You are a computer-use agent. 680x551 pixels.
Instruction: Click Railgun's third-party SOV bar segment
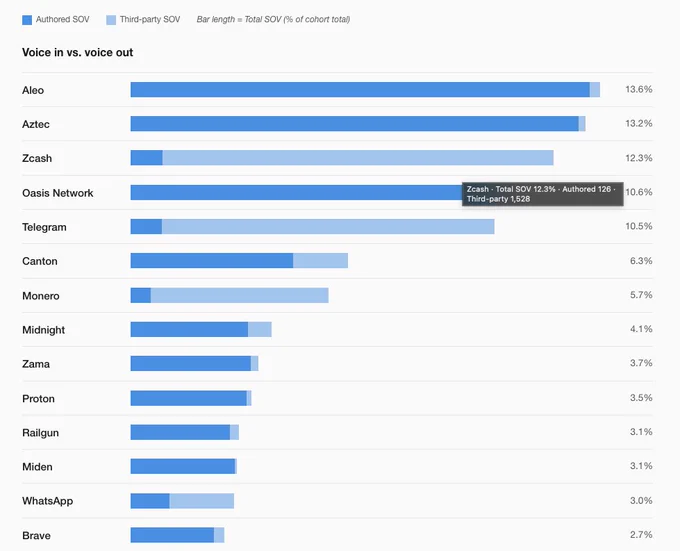coord(234,432)
